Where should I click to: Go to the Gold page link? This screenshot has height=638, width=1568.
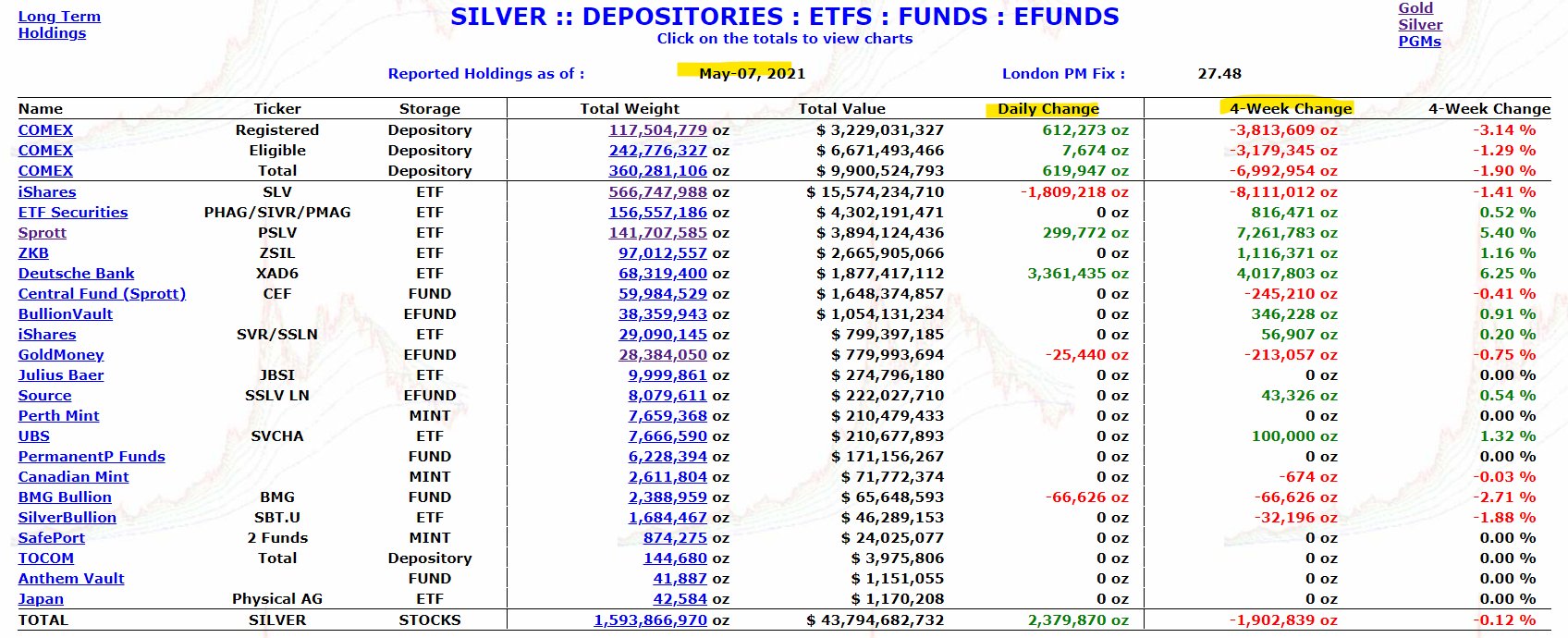point(1415,7)
